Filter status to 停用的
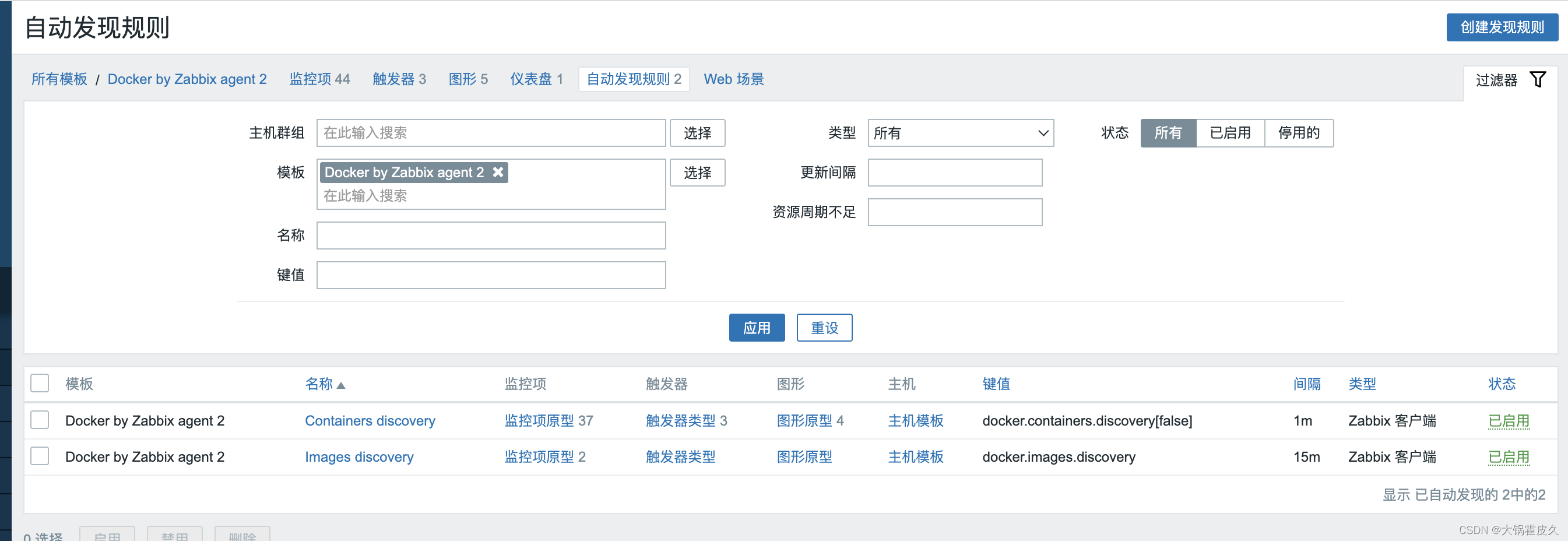The width and height of the screenshot is (1568, 541). click(x=1299, y=133)
